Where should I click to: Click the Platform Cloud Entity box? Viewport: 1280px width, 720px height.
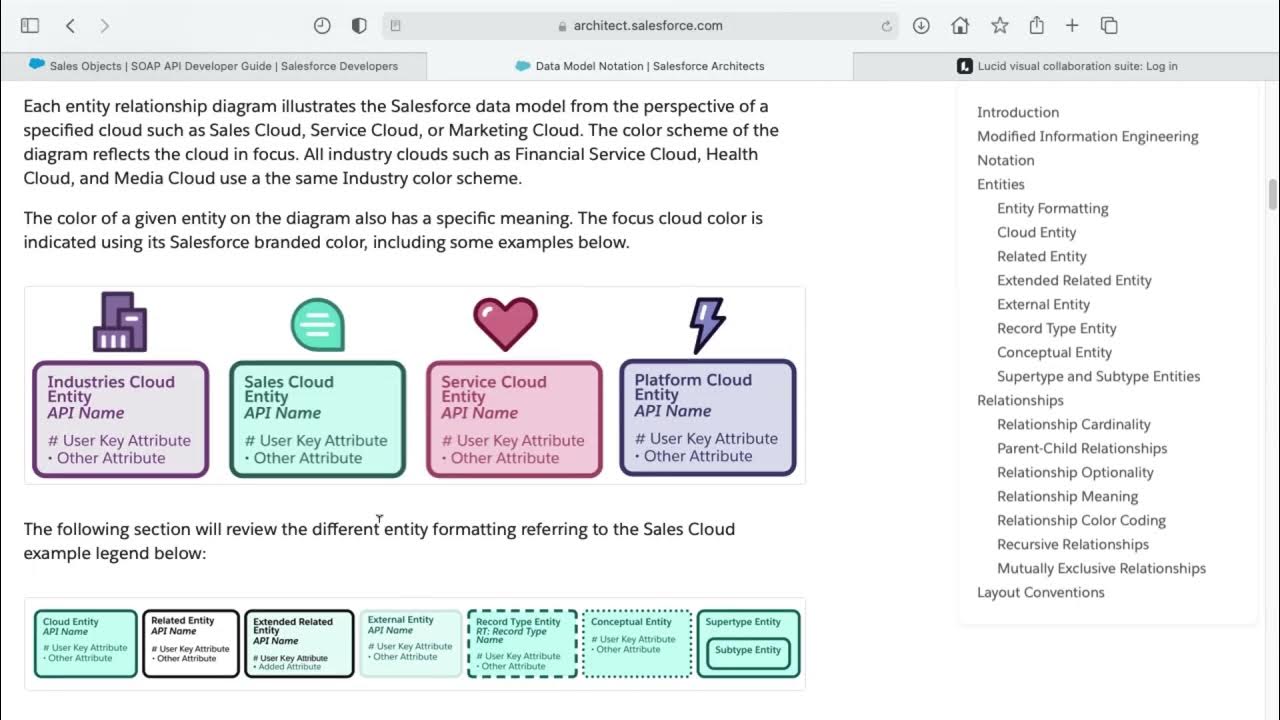(x=707, y=417)
